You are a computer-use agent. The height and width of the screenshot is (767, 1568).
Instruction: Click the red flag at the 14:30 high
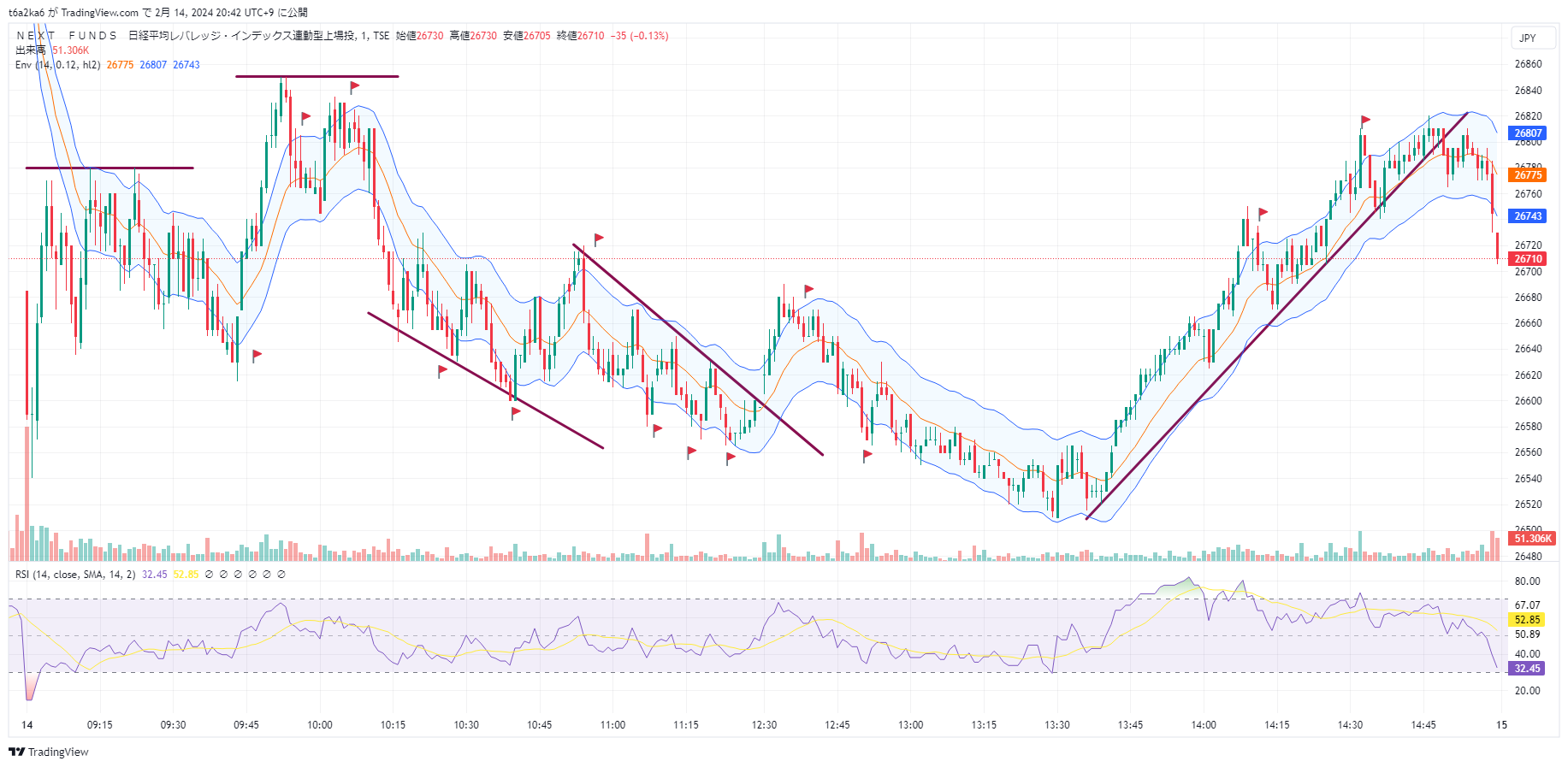coord(1365,120)
